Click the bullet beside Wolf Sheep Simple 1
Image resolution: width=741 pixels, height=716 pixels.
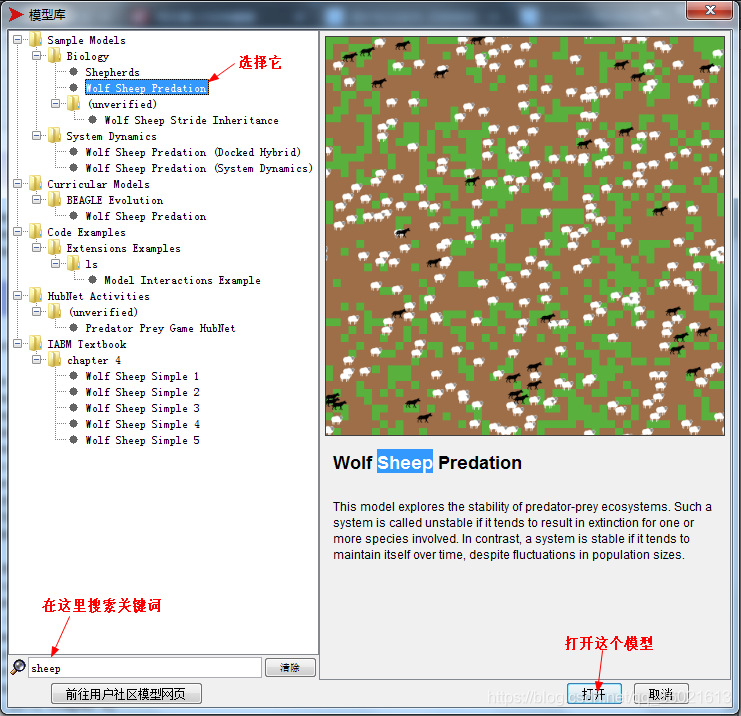coord(74,376)
